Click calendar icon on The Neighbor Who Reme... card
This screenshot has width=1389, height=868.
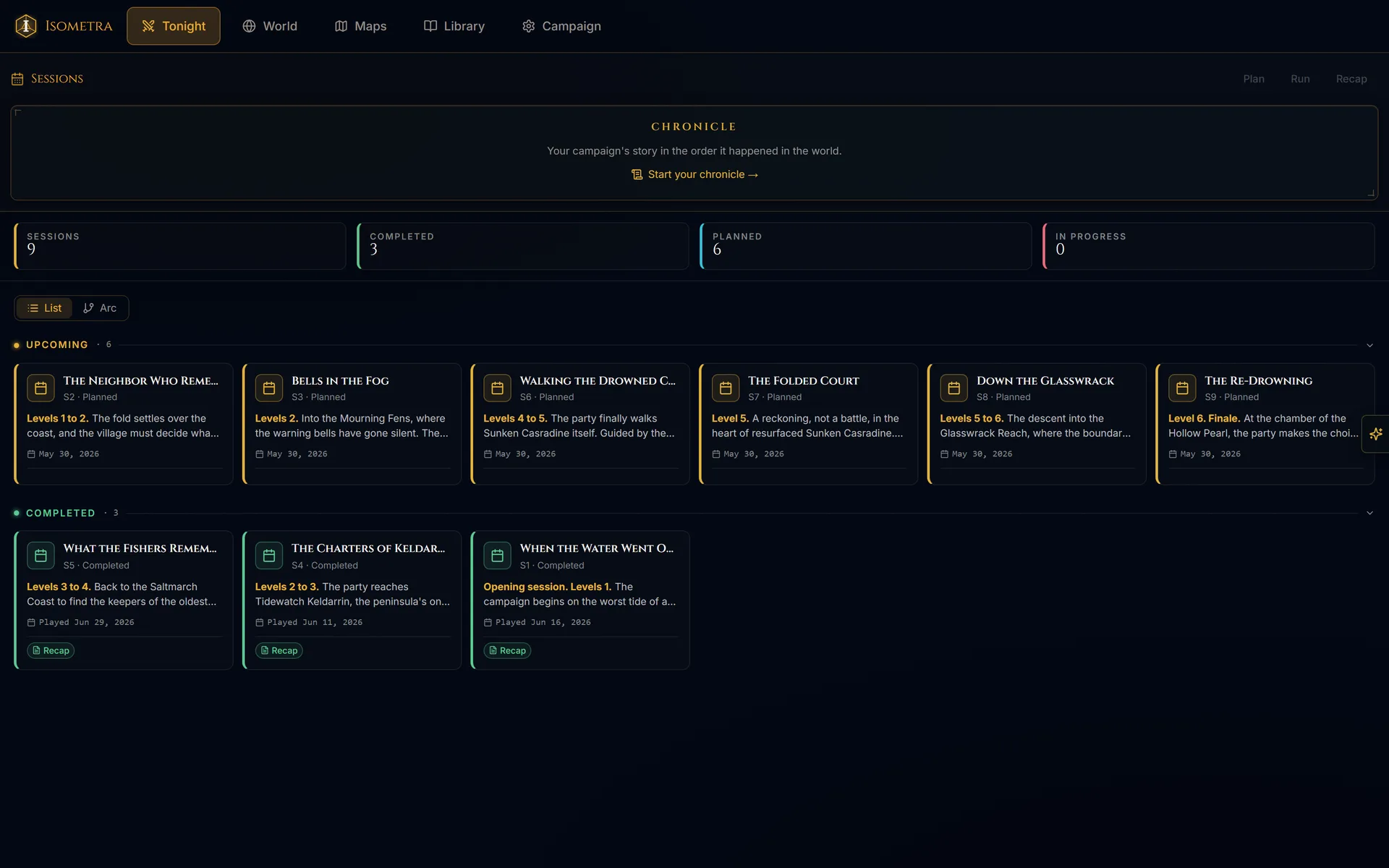[41, 388]
